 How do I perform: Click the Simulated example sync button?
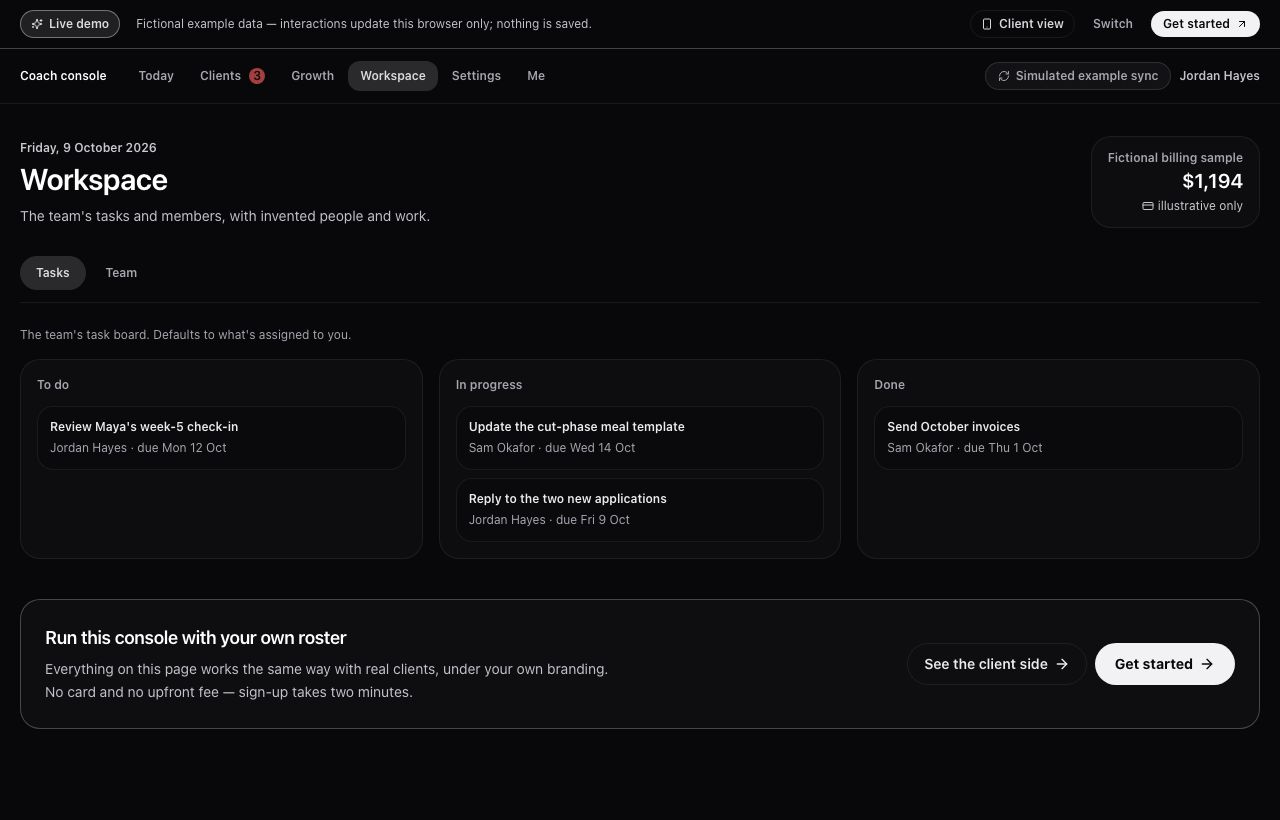point(1078,76)
